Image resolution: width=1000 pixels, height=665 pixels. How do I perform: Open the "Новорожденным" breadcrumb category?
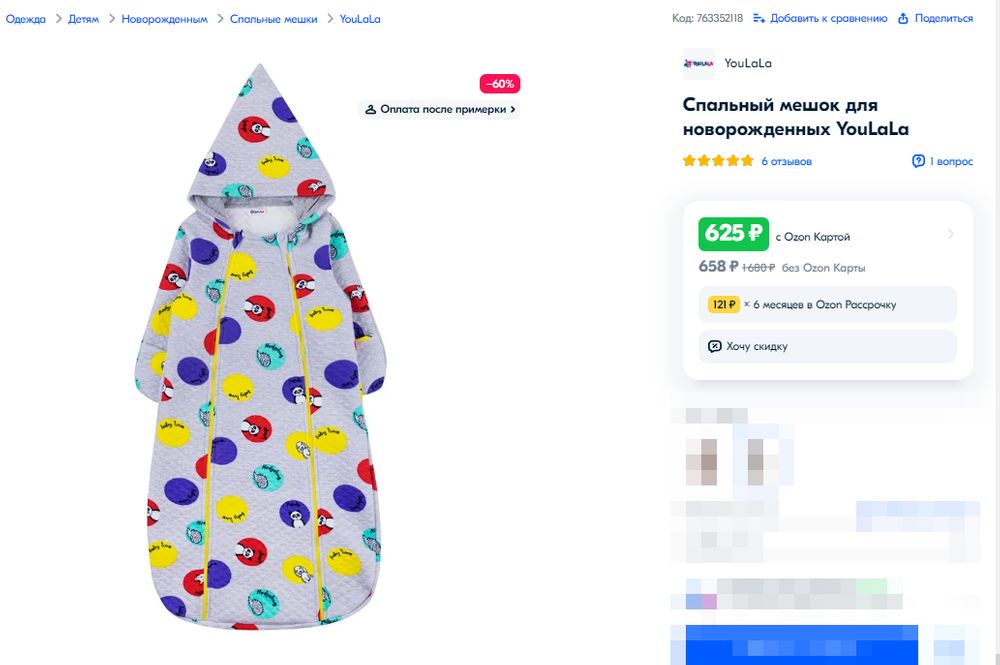click(x=165, y=19)
